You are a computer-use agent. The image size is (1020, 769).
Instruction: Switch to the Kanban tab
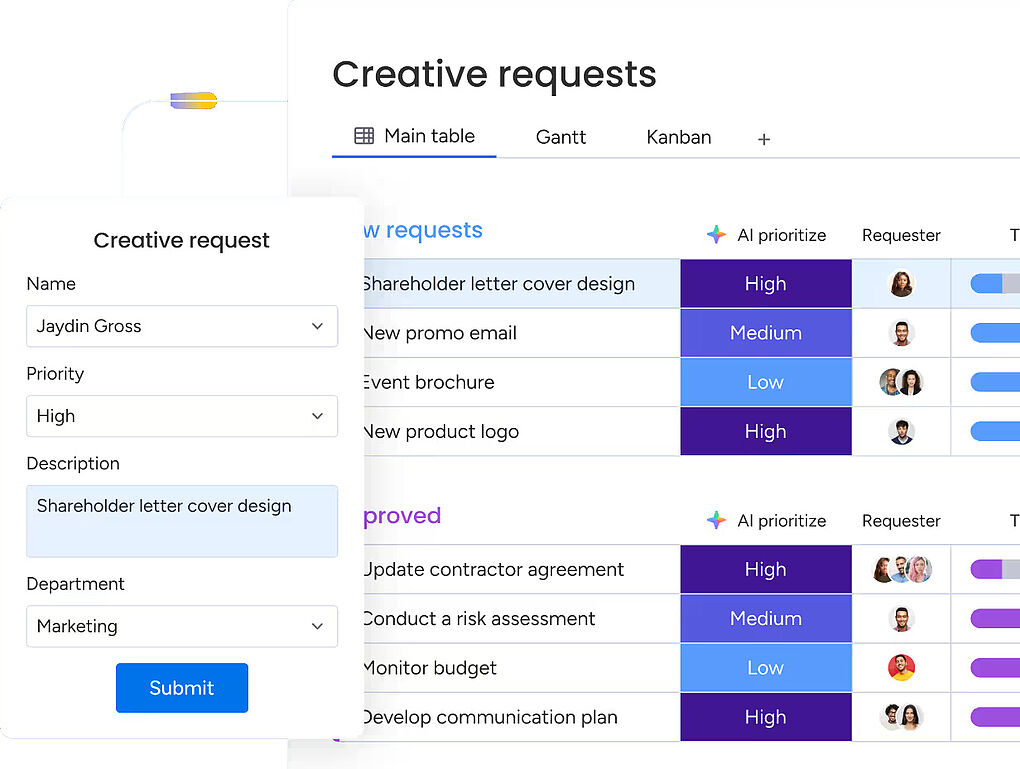pyautogui.click(x=679, y=137)
